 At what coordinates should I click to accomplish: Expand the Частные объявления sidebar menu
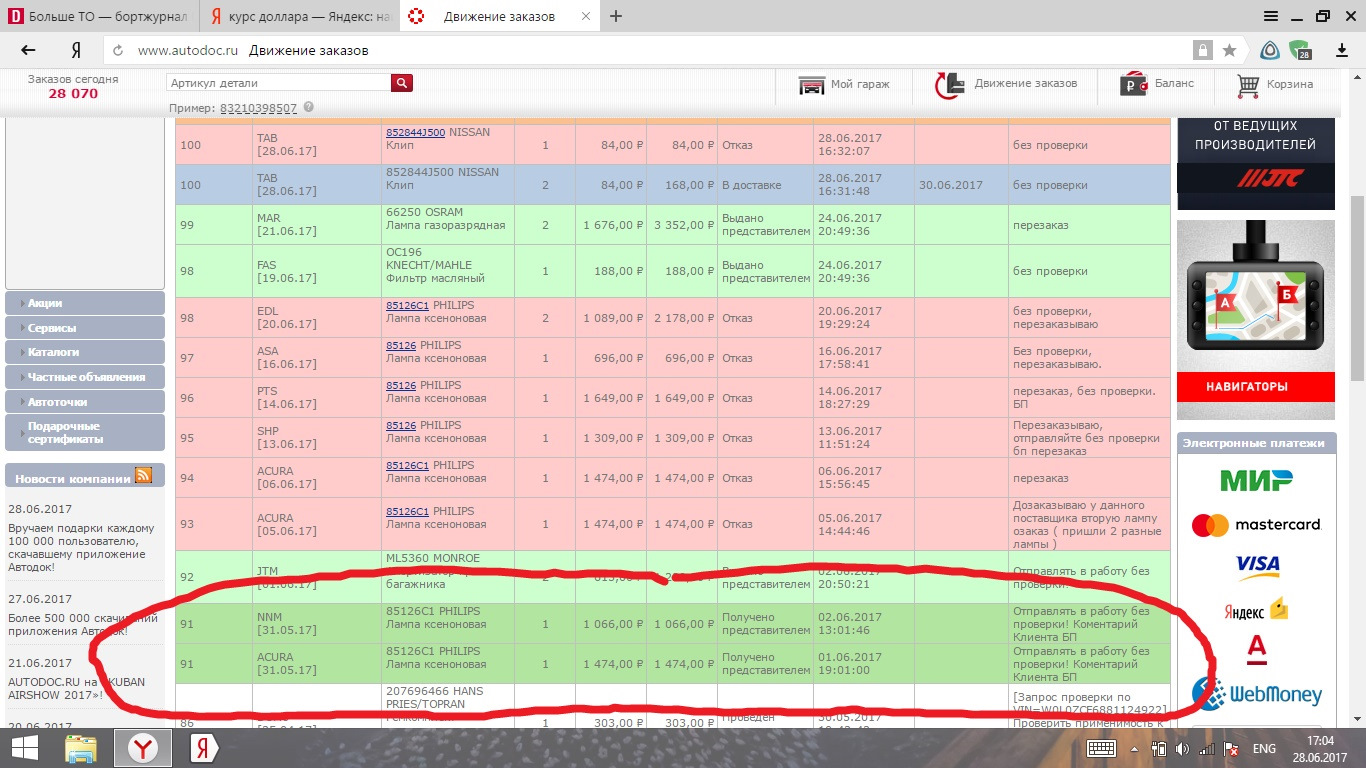coord(85,377)
